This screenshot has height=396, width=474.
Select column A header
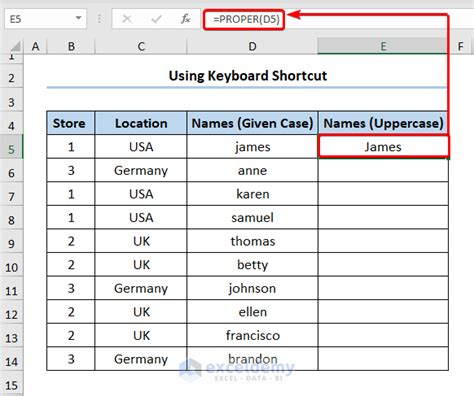[x=35, y=46]
